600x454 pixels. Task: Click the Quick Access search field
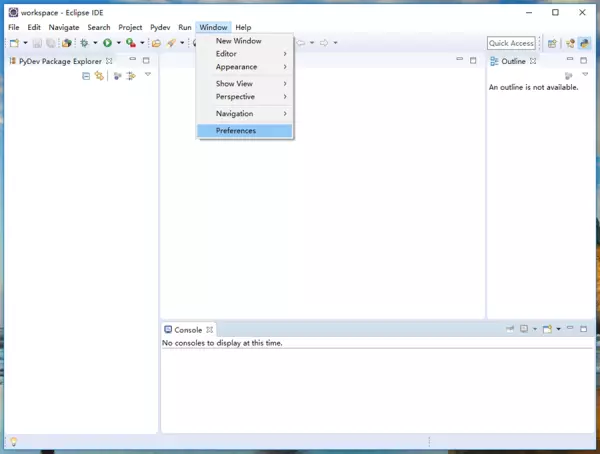[x=511, y=43]
